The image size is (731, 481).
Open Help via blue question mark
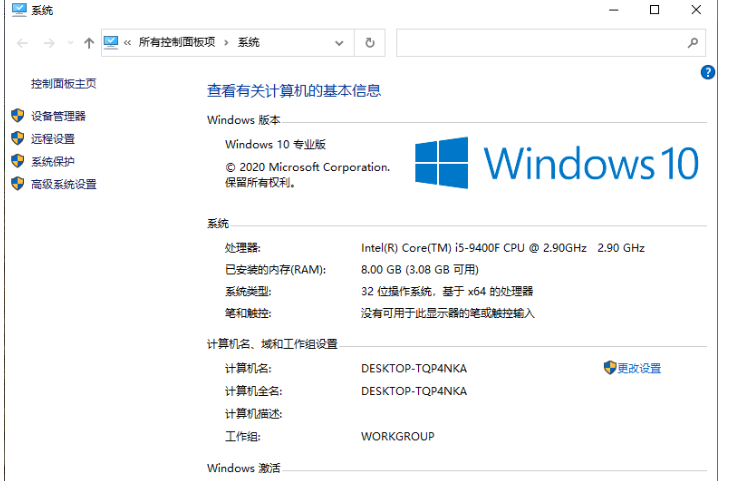(x=707, y=72)
